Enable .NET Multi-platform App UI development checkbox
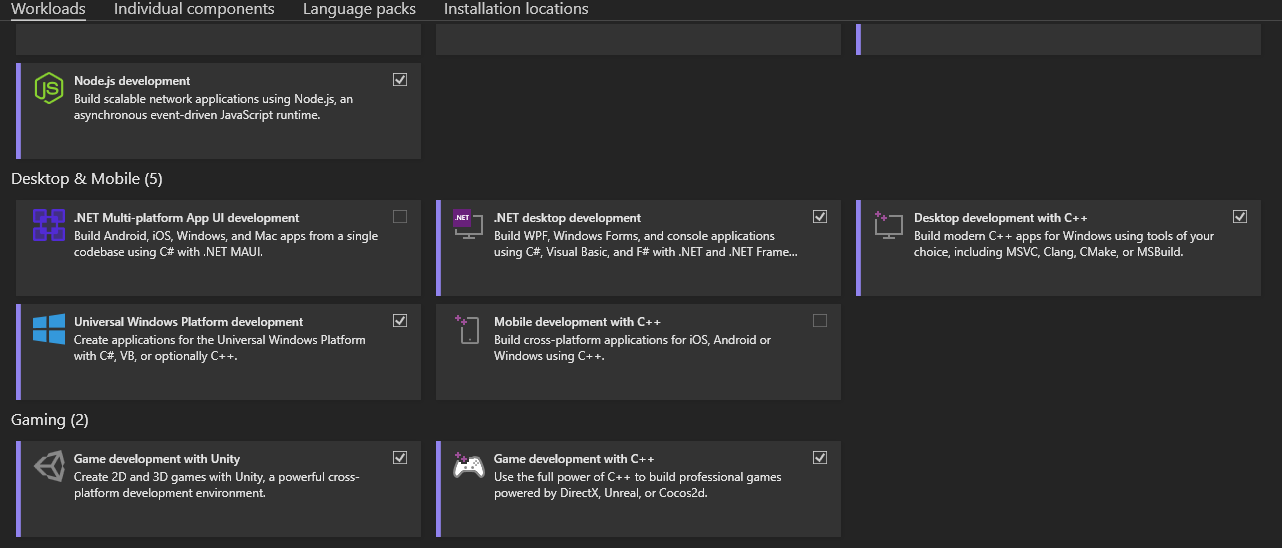The image size is (1282, 548). (x=400, y=217)
